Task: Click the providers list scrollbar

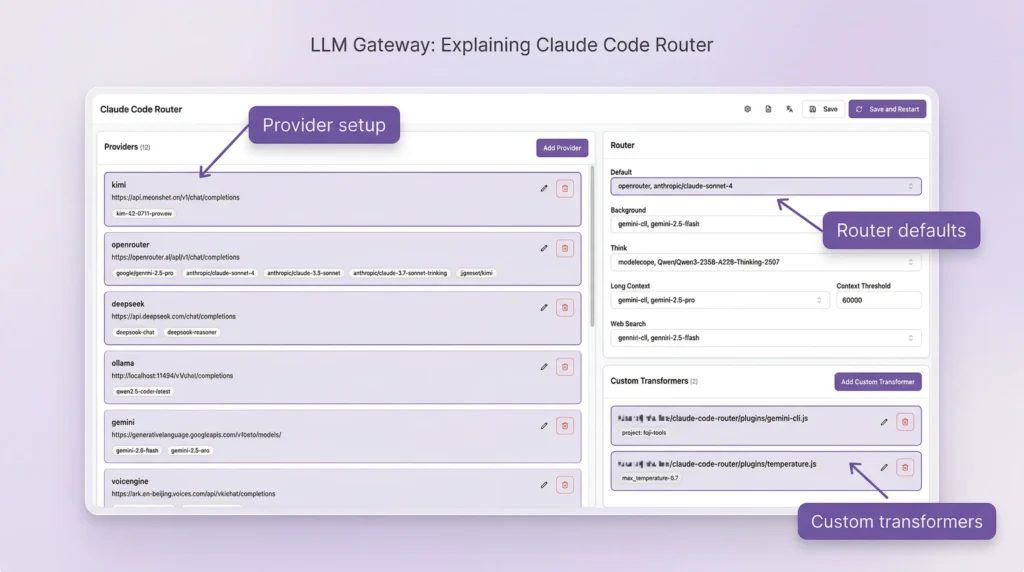Action: click(592, 246)
